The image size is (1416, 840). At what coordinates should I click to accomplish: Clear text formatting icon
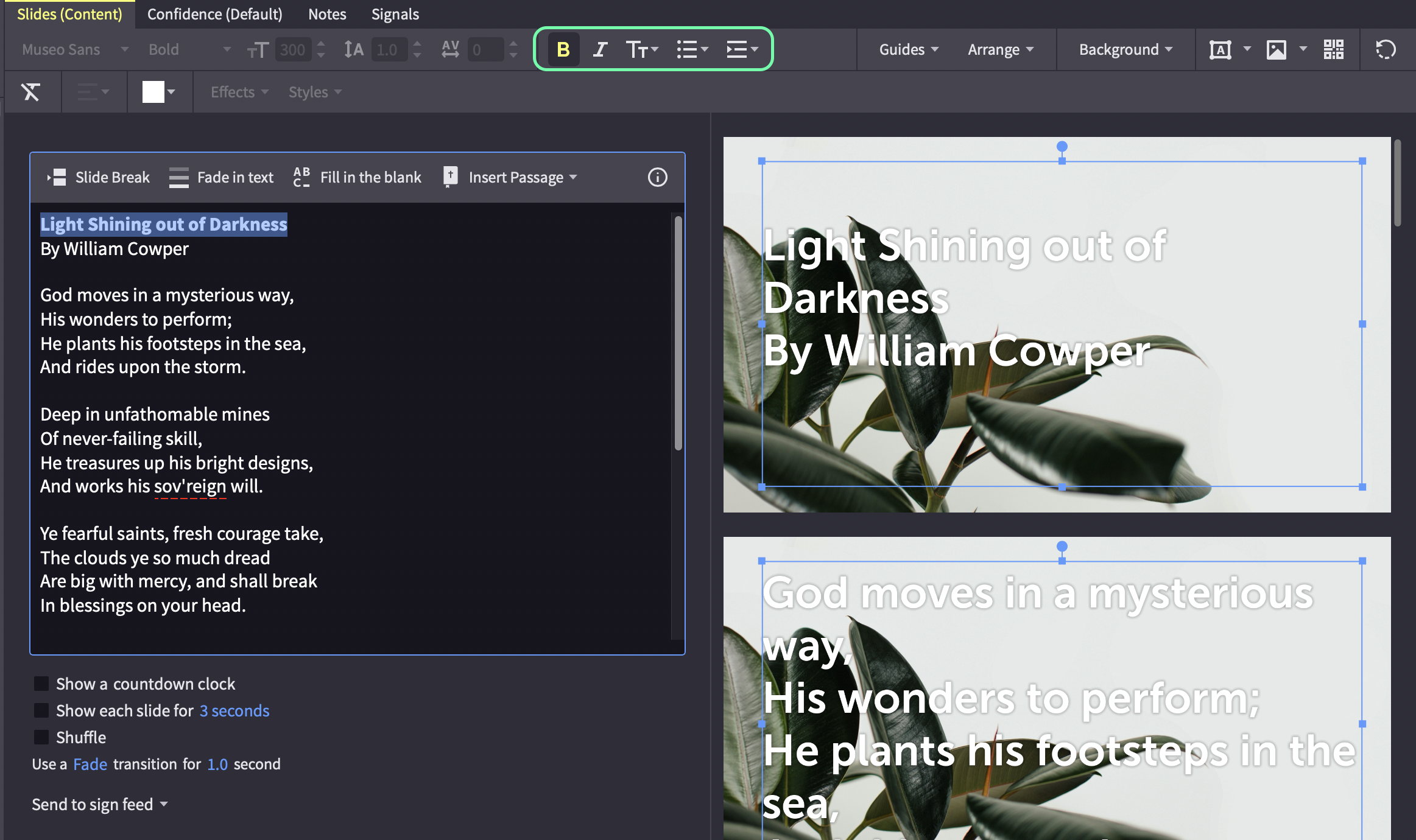point(31,92)
